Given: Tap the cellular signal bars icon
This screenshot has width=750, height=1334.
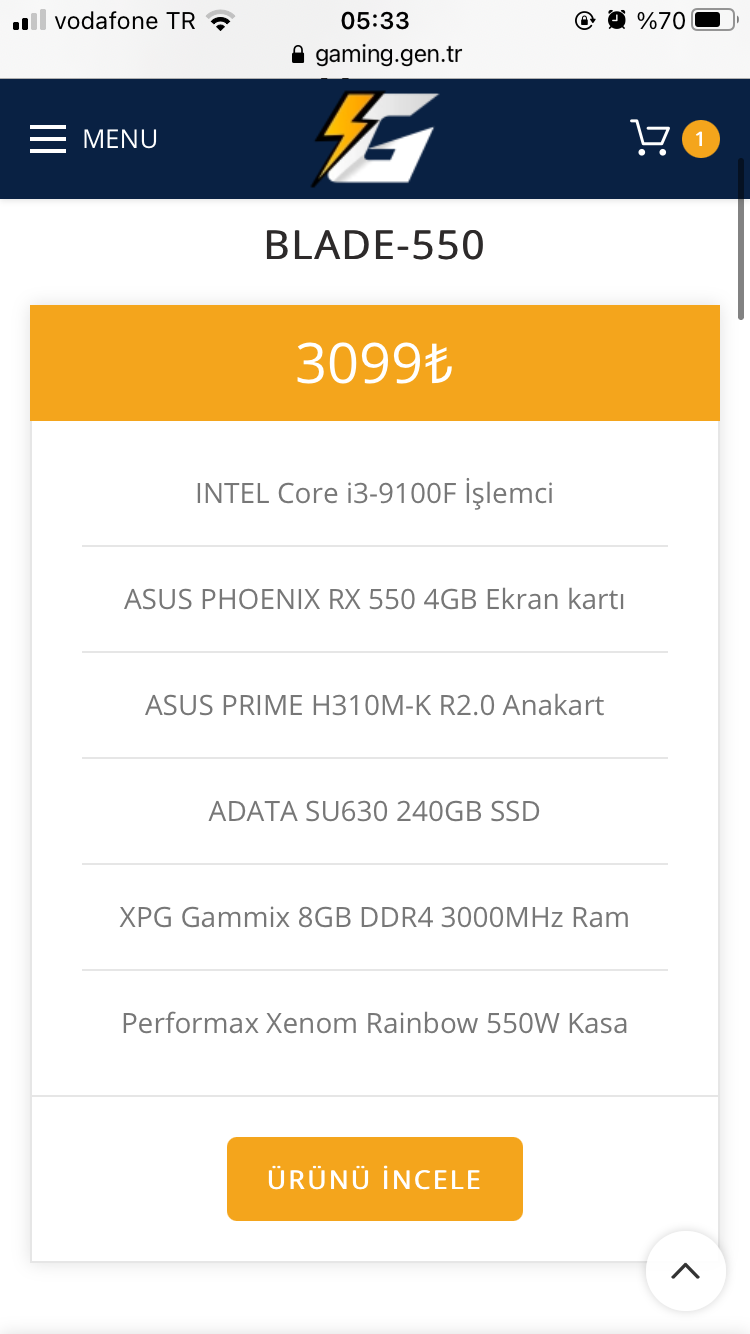Looking at the screenshot, I should coord(30,20).
